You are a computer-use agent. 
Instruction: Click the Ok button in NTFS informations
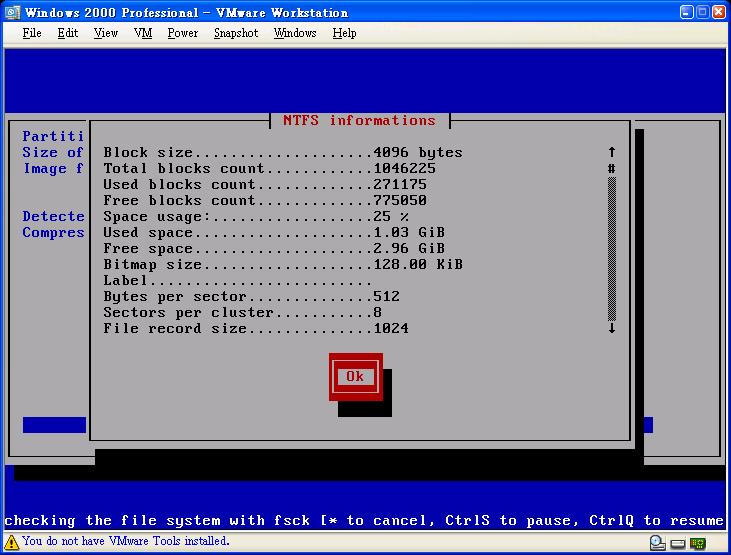356,376
